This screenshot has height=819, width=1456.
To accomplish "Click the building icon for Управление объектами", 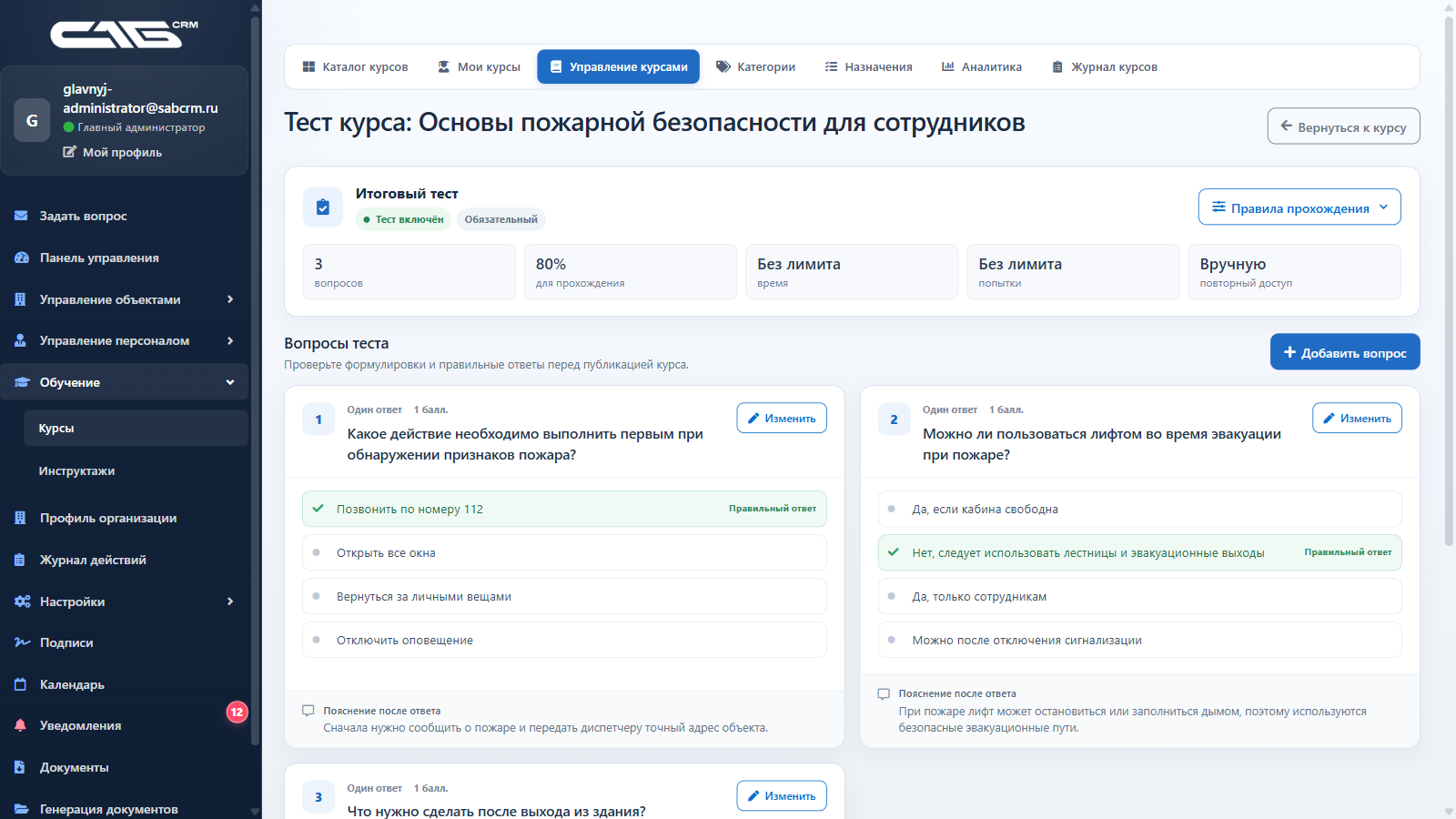I will click(21, 299).
